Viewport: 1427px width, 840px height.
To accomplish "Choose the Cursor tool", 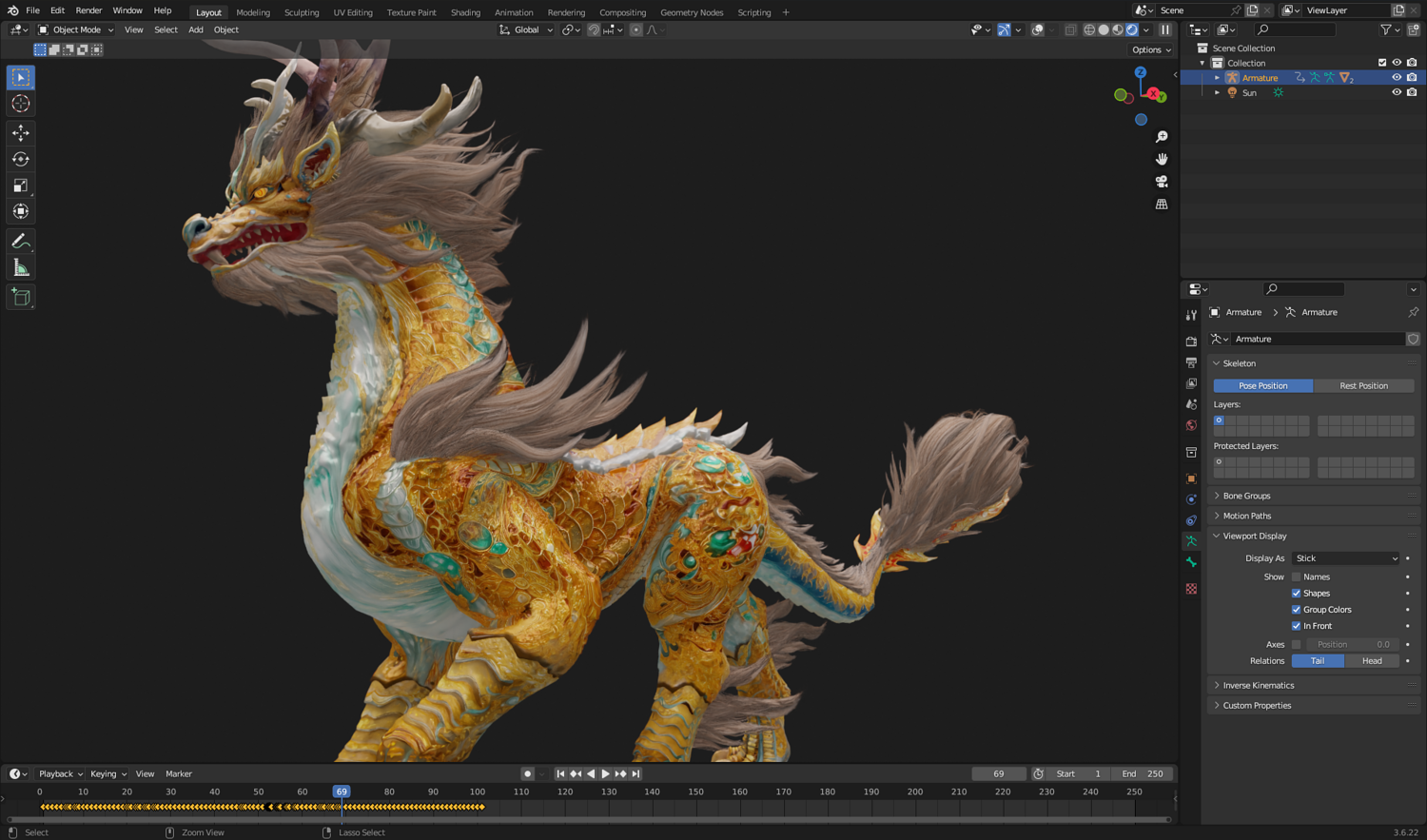I will coord(21,104).
